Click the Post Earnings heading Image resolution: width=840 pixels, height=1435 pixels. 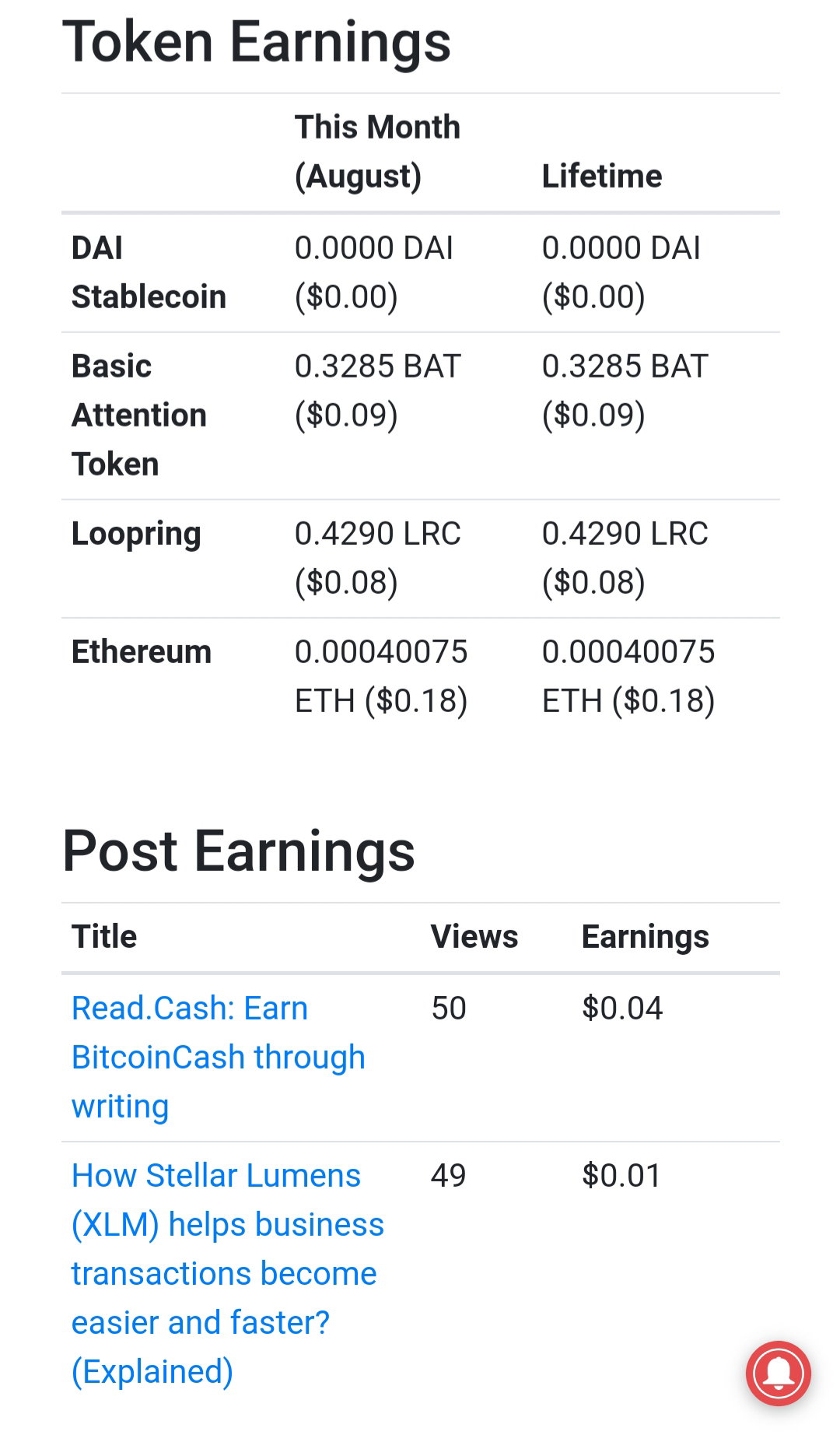point(239,851)
